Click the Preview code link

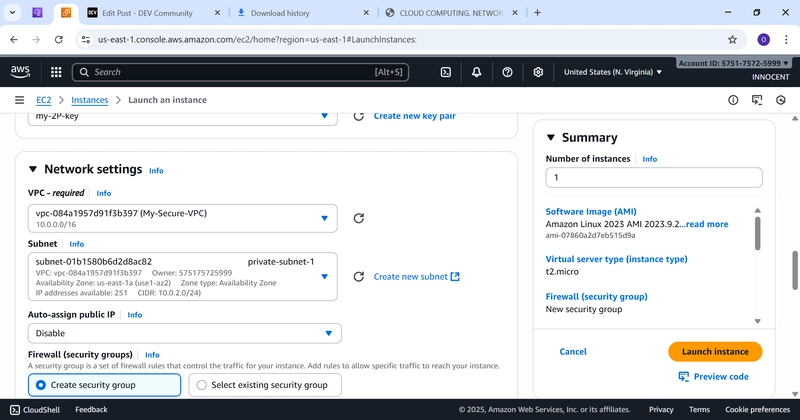coord(721,377)
